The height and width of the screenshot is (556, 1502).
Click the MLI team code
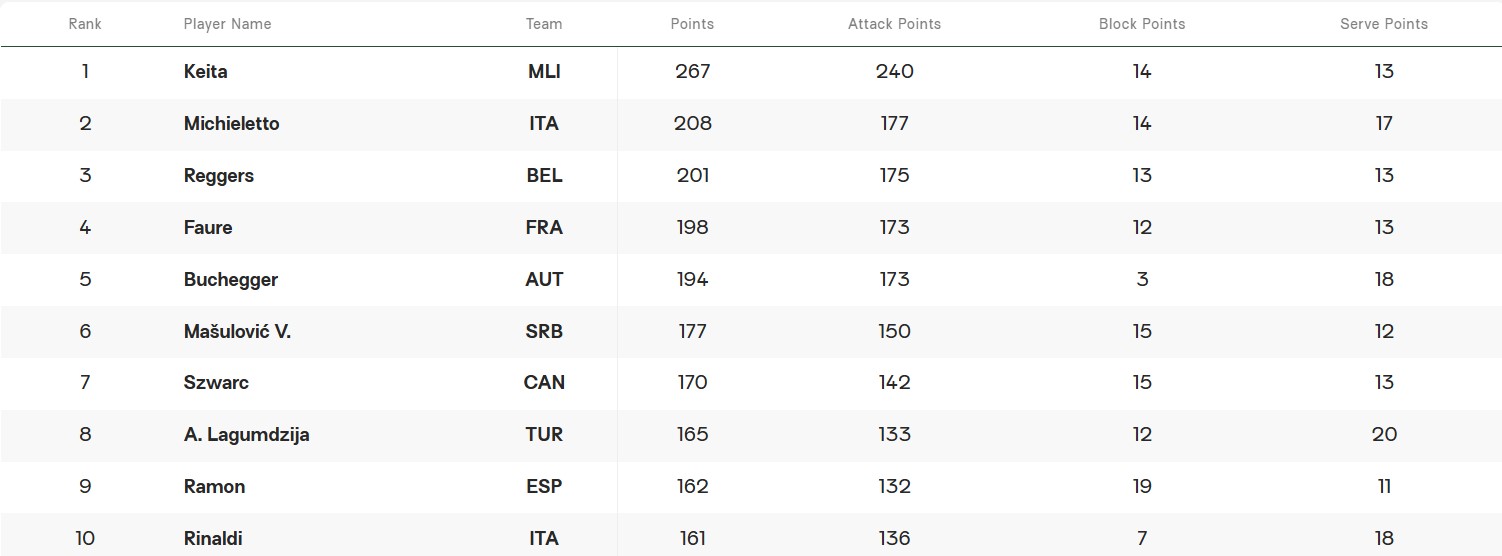pyautogui.click(x=544, y=72)
